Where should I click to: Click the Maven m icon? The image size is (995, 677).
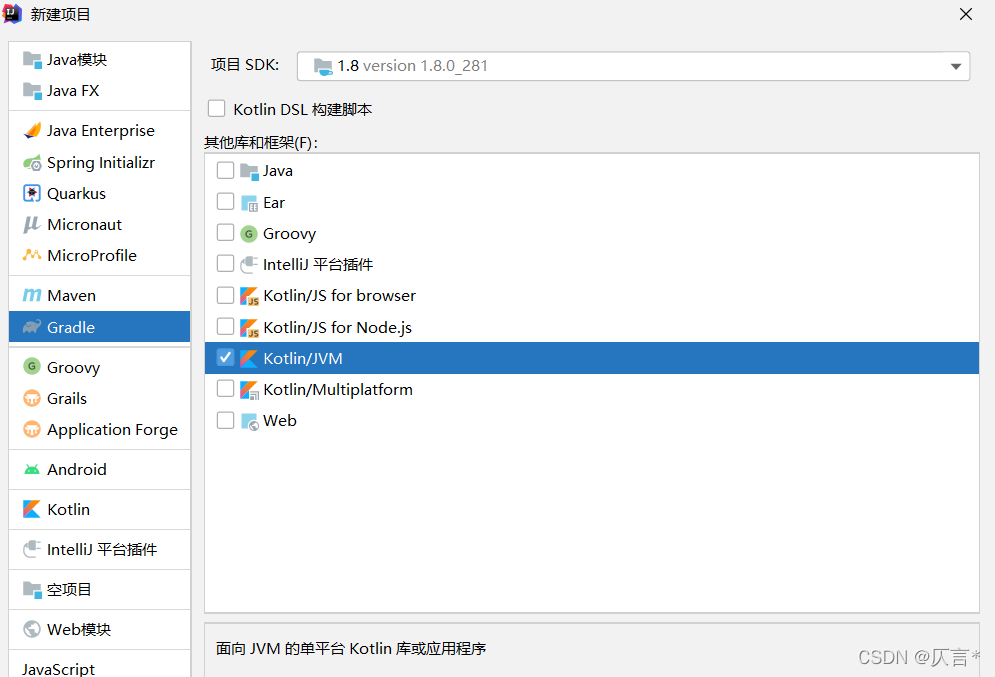(32, 296)
